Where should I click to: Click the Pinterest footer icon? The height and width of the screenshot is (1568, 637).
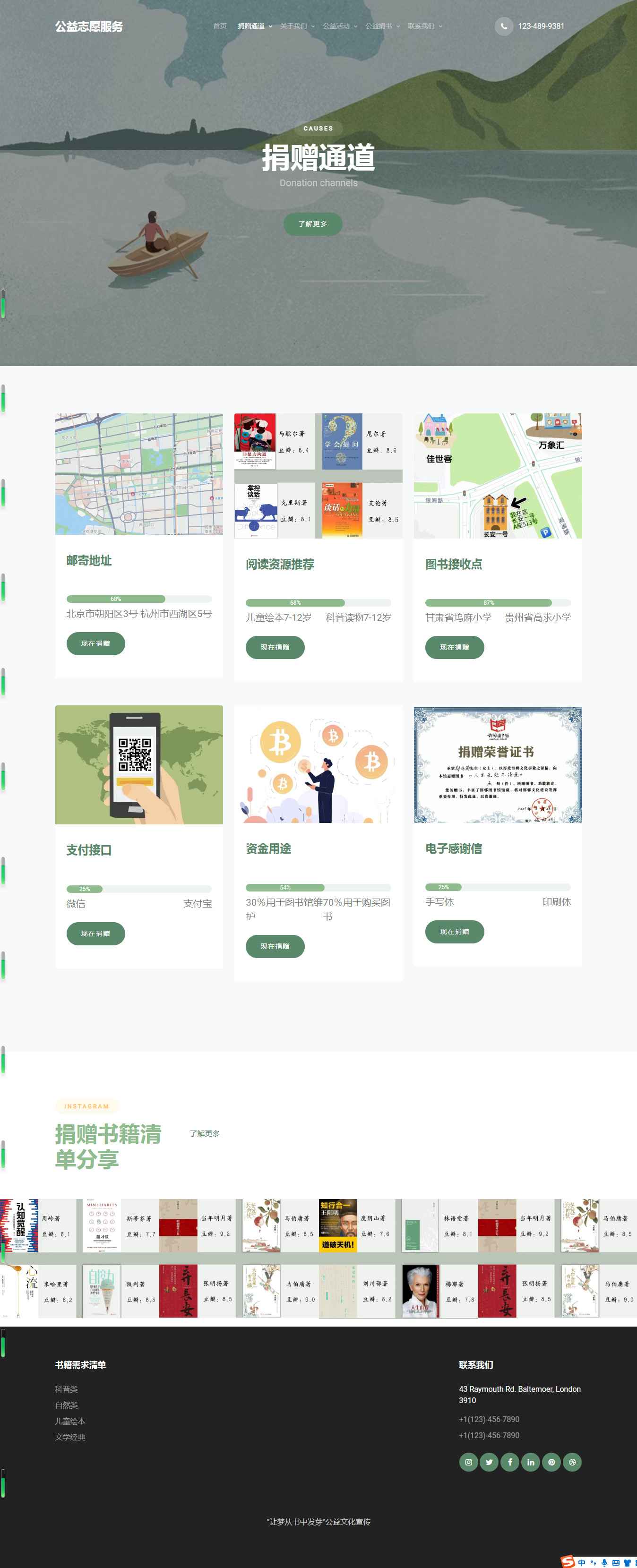point(551,1462)
